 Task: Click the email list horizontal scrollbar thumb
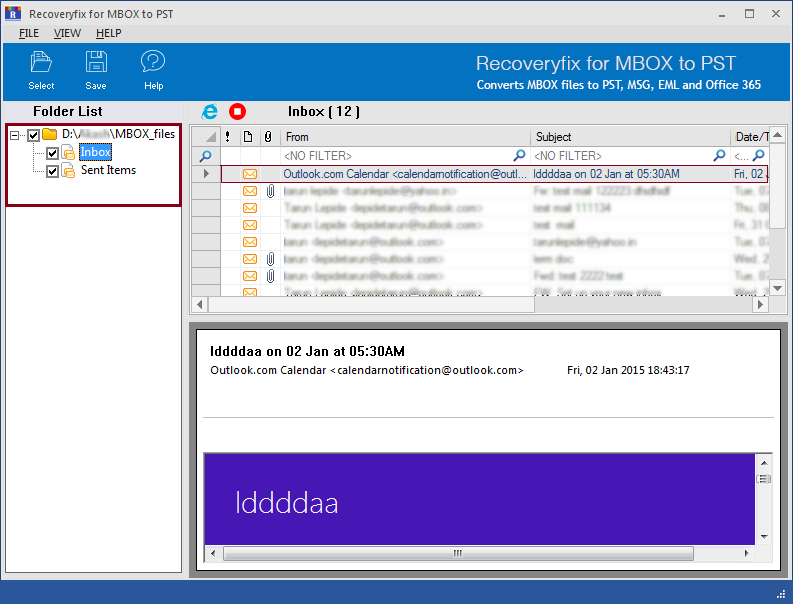coord(371,305)
